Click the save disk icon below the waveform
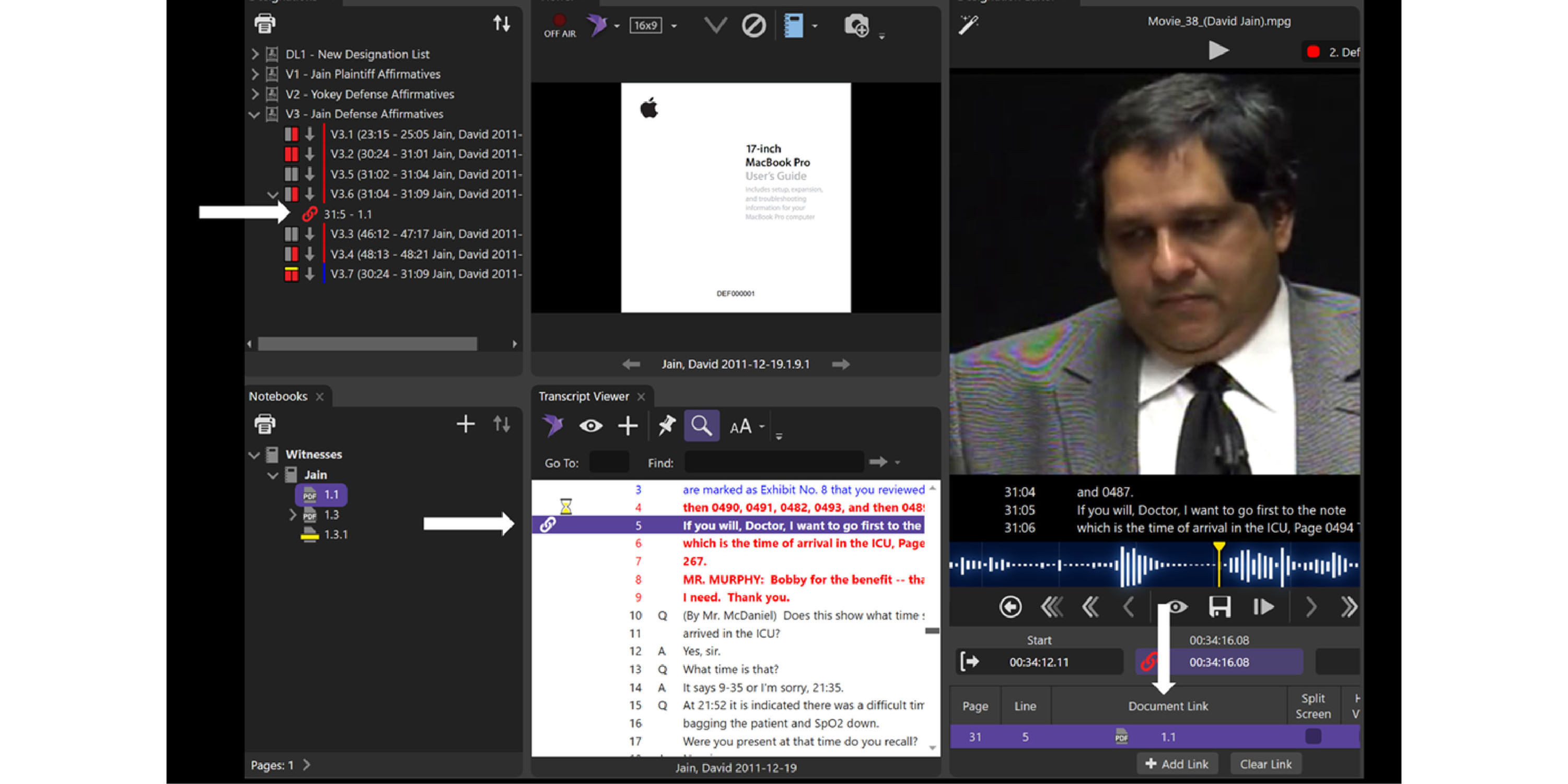The image size is (1568, 784). pyautogui.click(x=1219, y=606)
